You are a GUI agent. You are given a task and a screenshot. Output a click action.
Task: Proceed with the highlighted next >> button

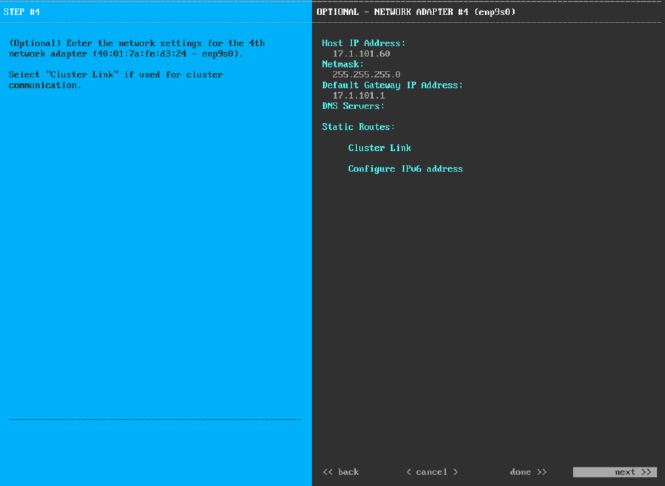click(613, 470)
